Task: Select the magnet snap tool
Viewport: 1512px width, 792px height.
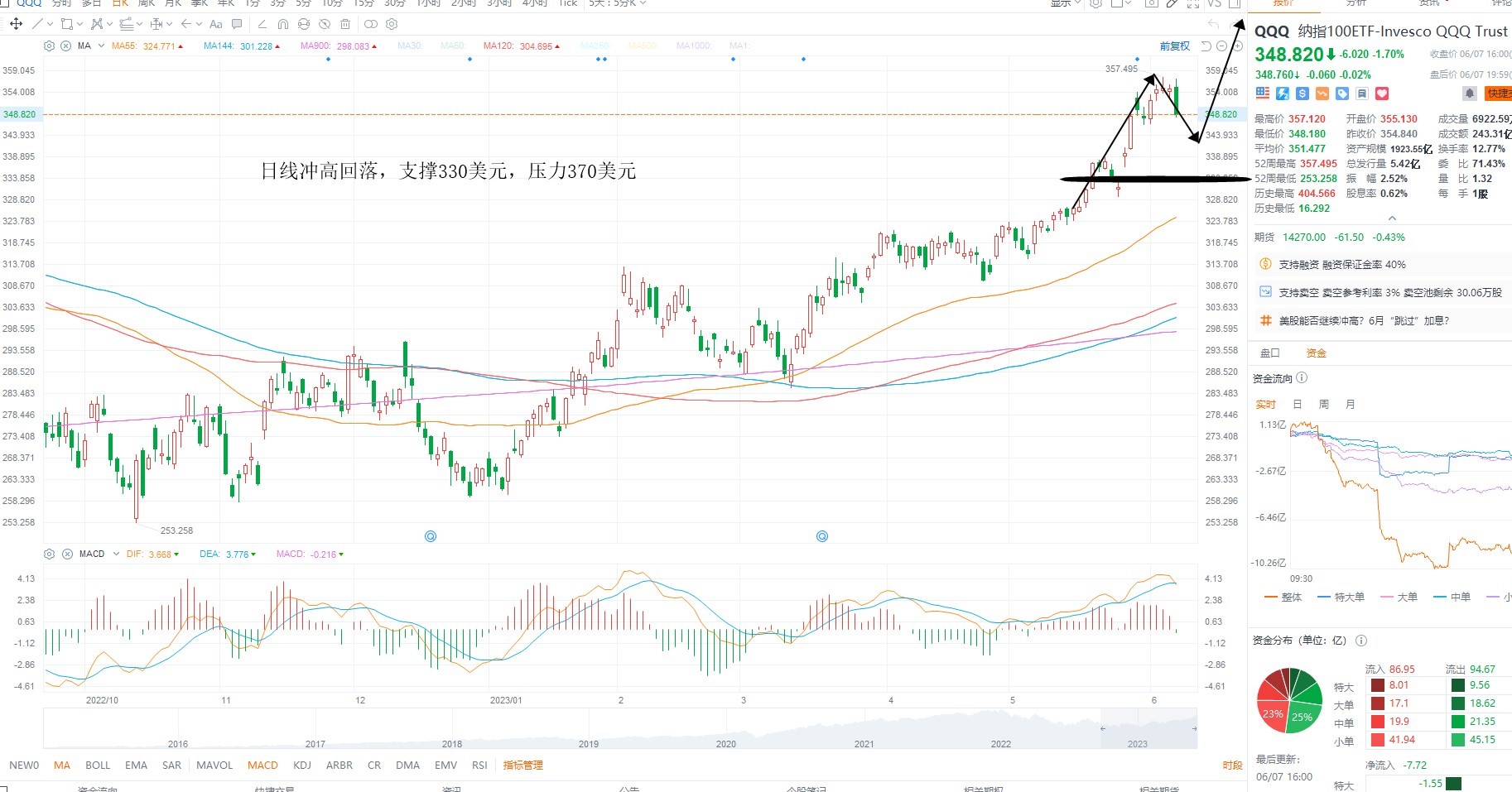Action: pyautogui.click(x=283, y=24)
